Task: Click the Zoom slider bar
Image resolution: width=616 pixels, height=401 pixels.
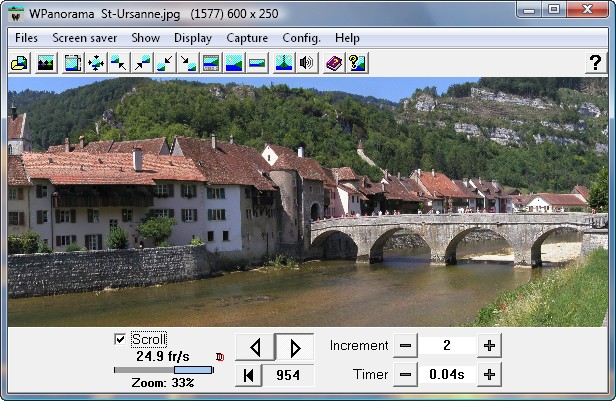Action: click(x=163, y=370)
